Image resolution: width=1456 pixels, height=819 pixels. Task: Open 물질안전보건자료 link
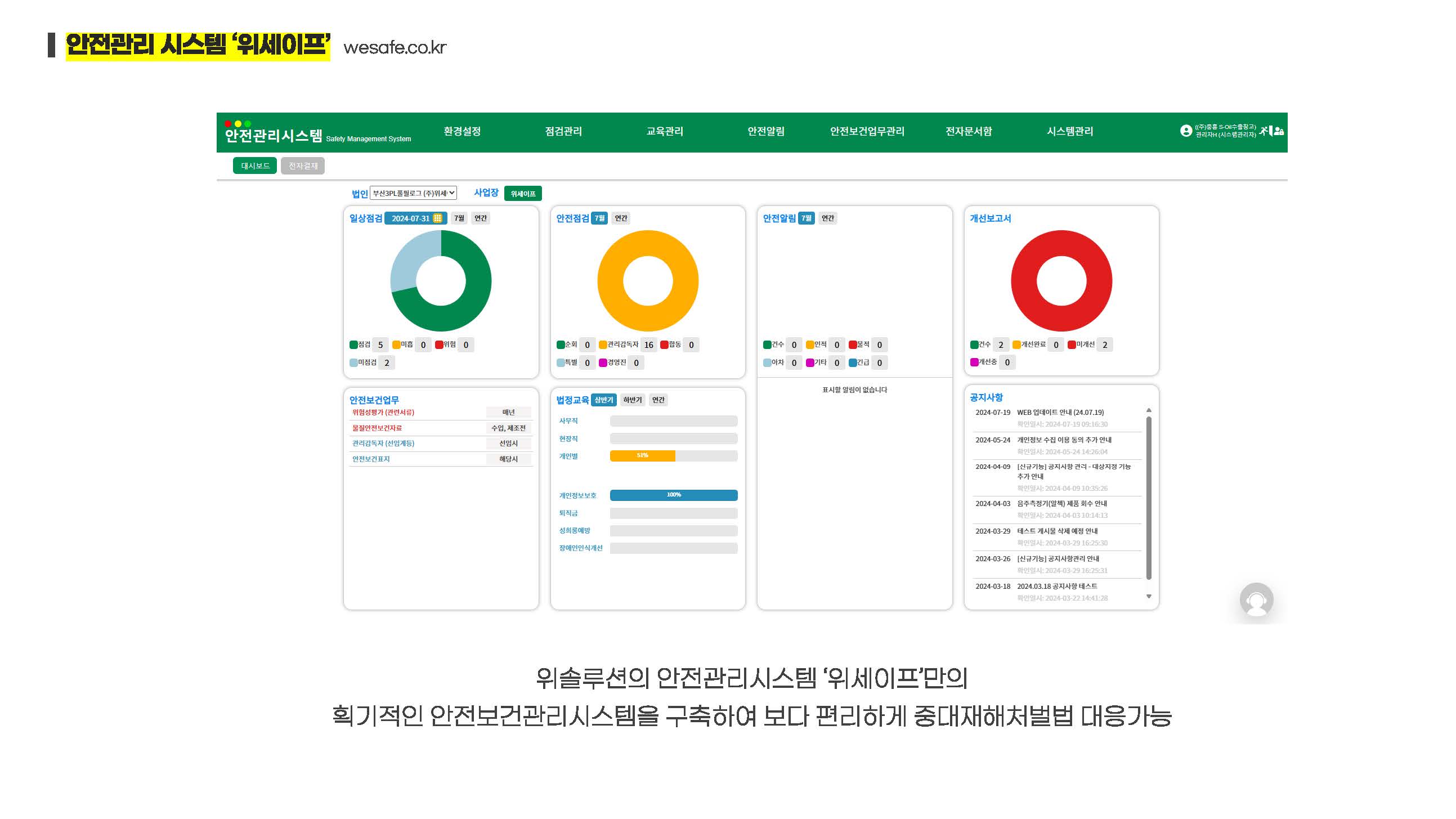[x=377, y=428]
